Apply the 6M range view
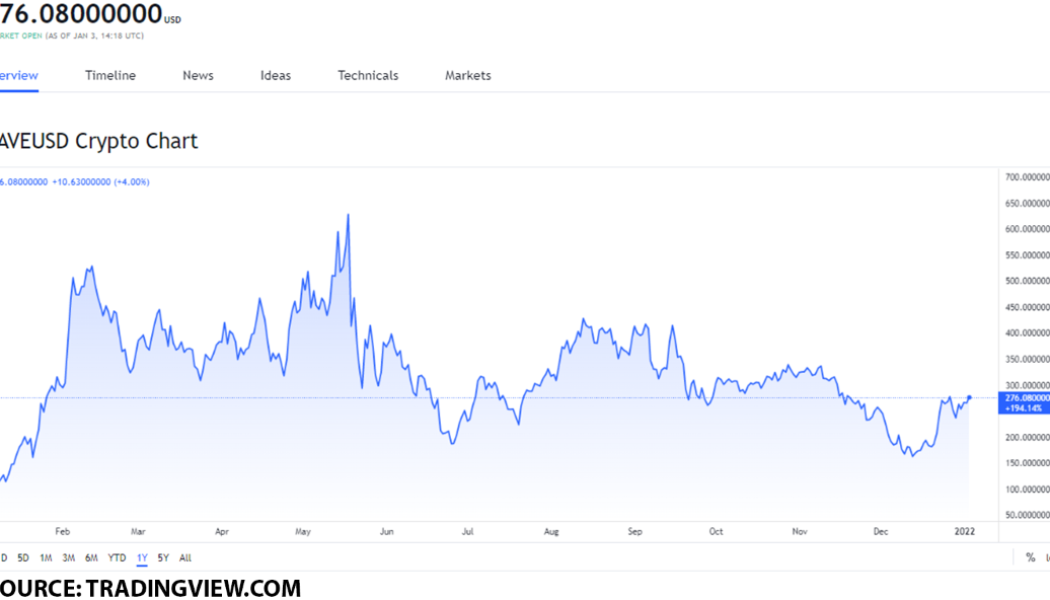 90,557
